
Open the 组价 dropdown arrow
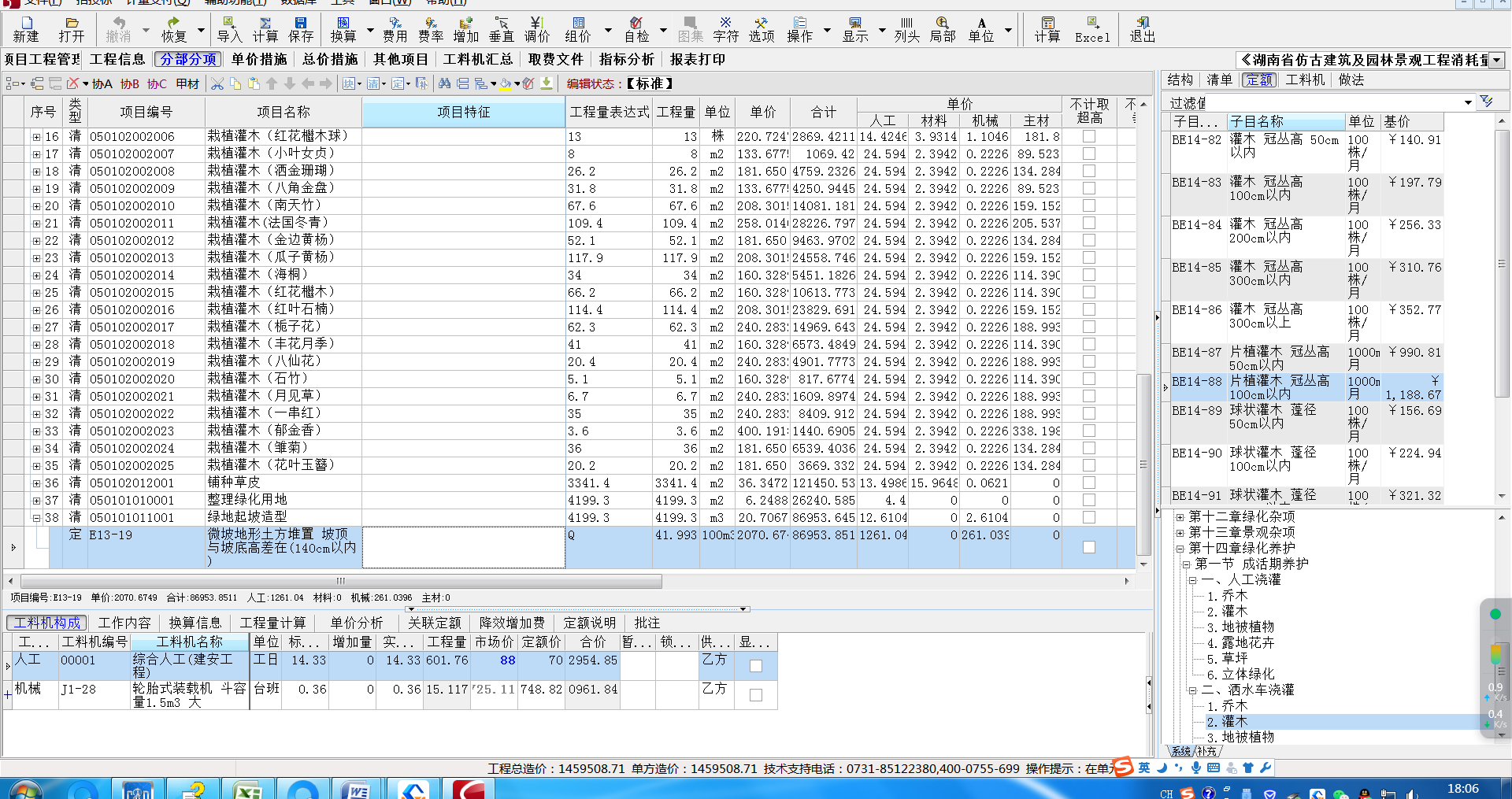608,31
